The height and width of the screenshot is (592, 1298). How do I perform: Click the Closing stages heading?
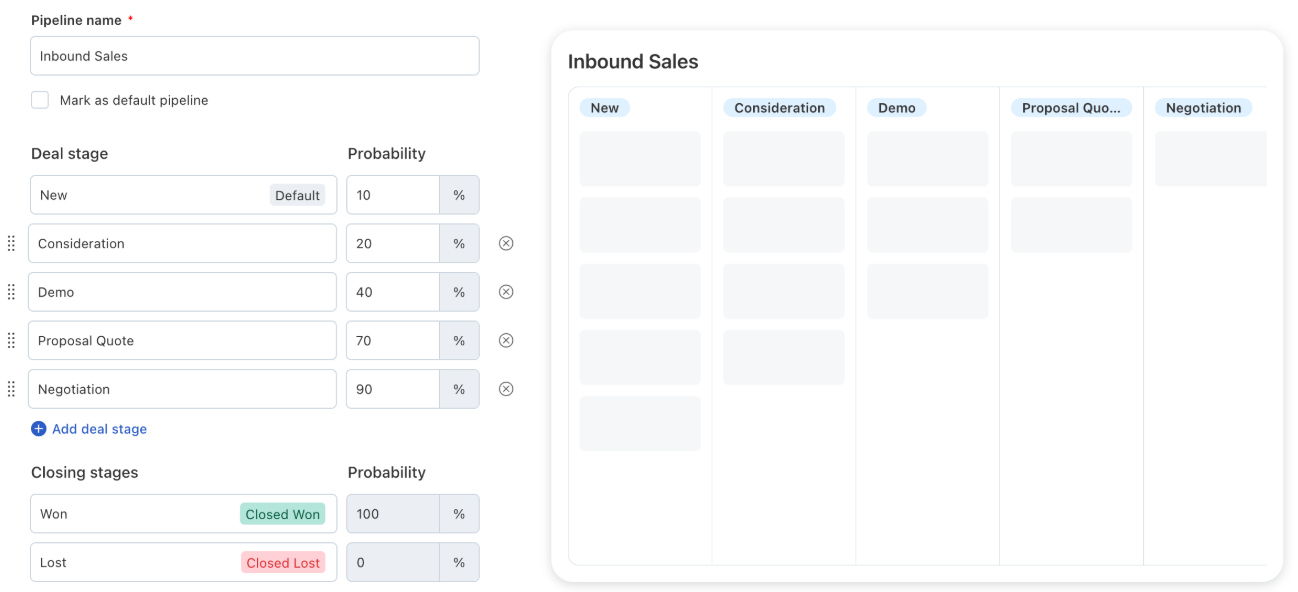(x=85, y=473)
